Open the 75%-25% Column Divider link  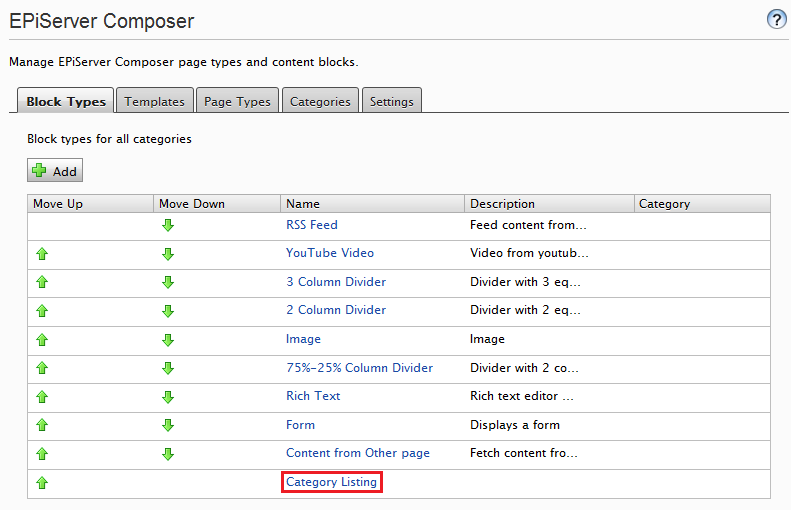[x=360, y=368]
